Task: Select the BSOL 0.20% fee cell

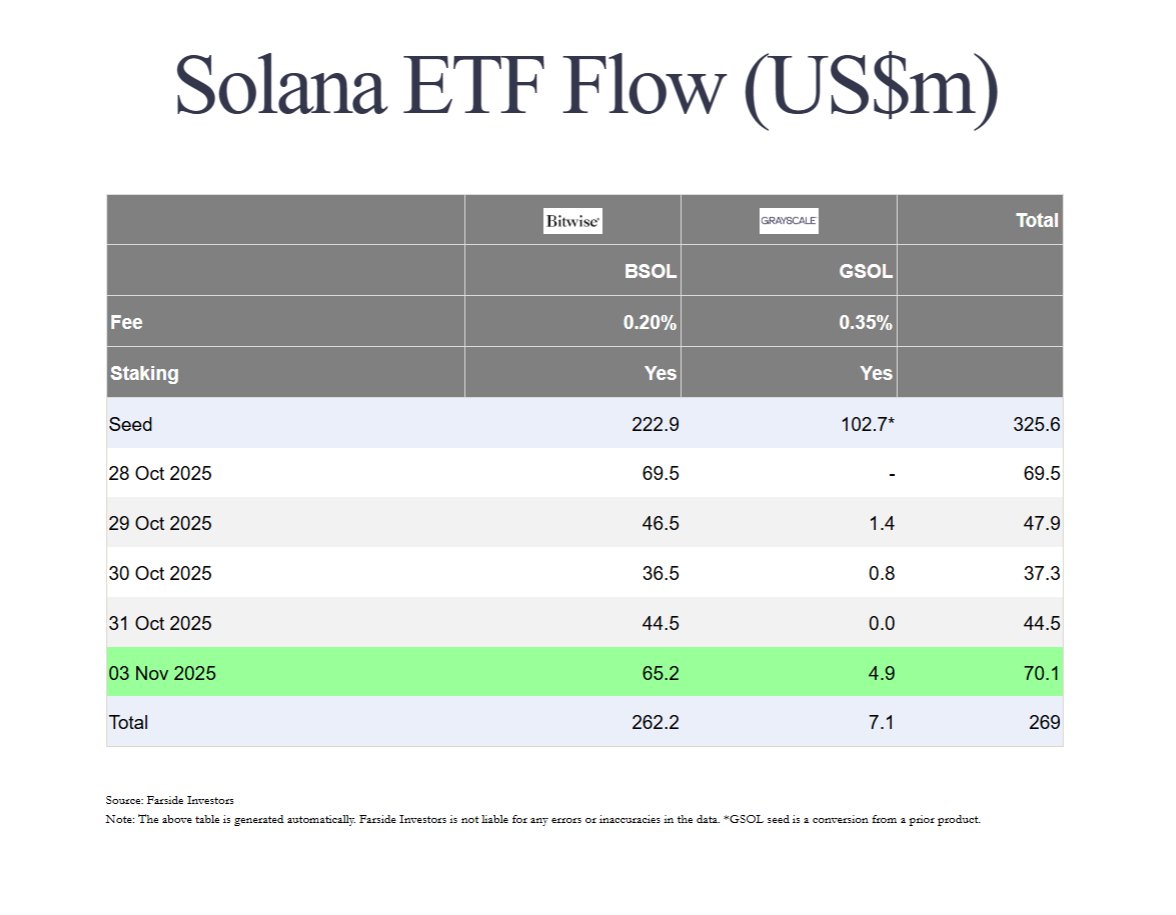Action: click(x=650, y=323)
